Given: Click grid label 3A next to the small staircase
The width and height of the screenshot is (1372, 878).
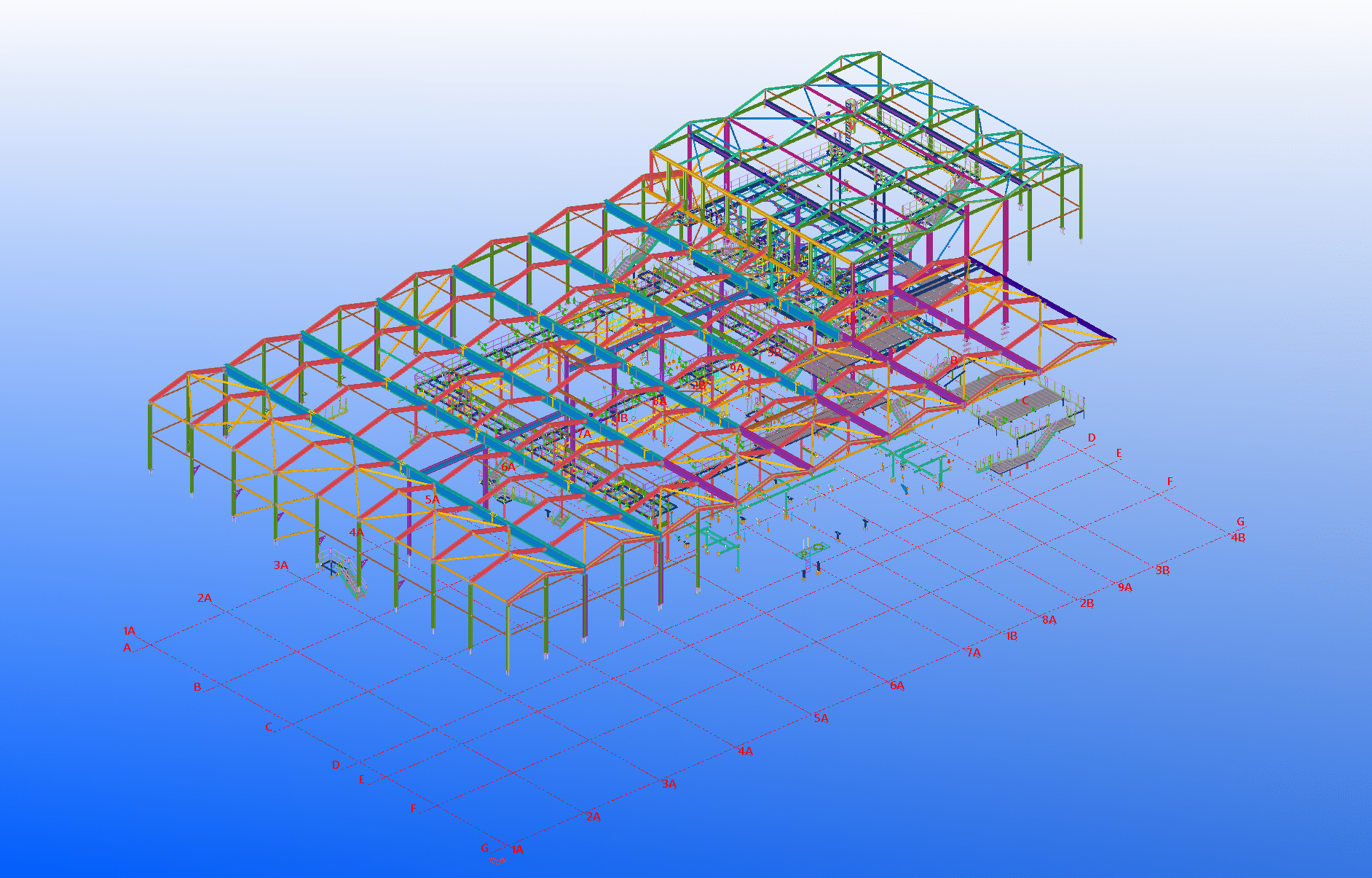Looking at the screenshot, I should click(281, 565).
